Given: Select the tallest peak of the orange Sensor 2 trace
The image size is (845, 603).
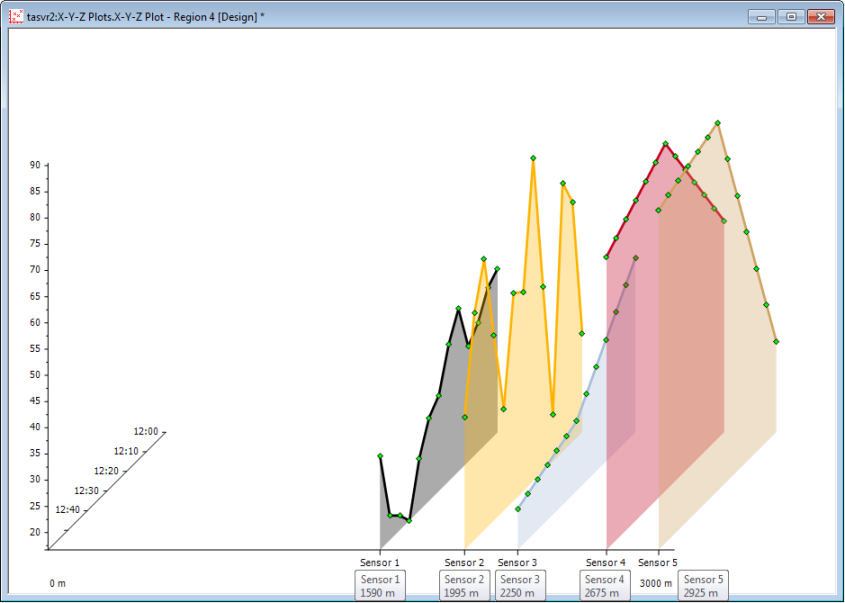Looking at the screenshot, I should pos(533,158).
